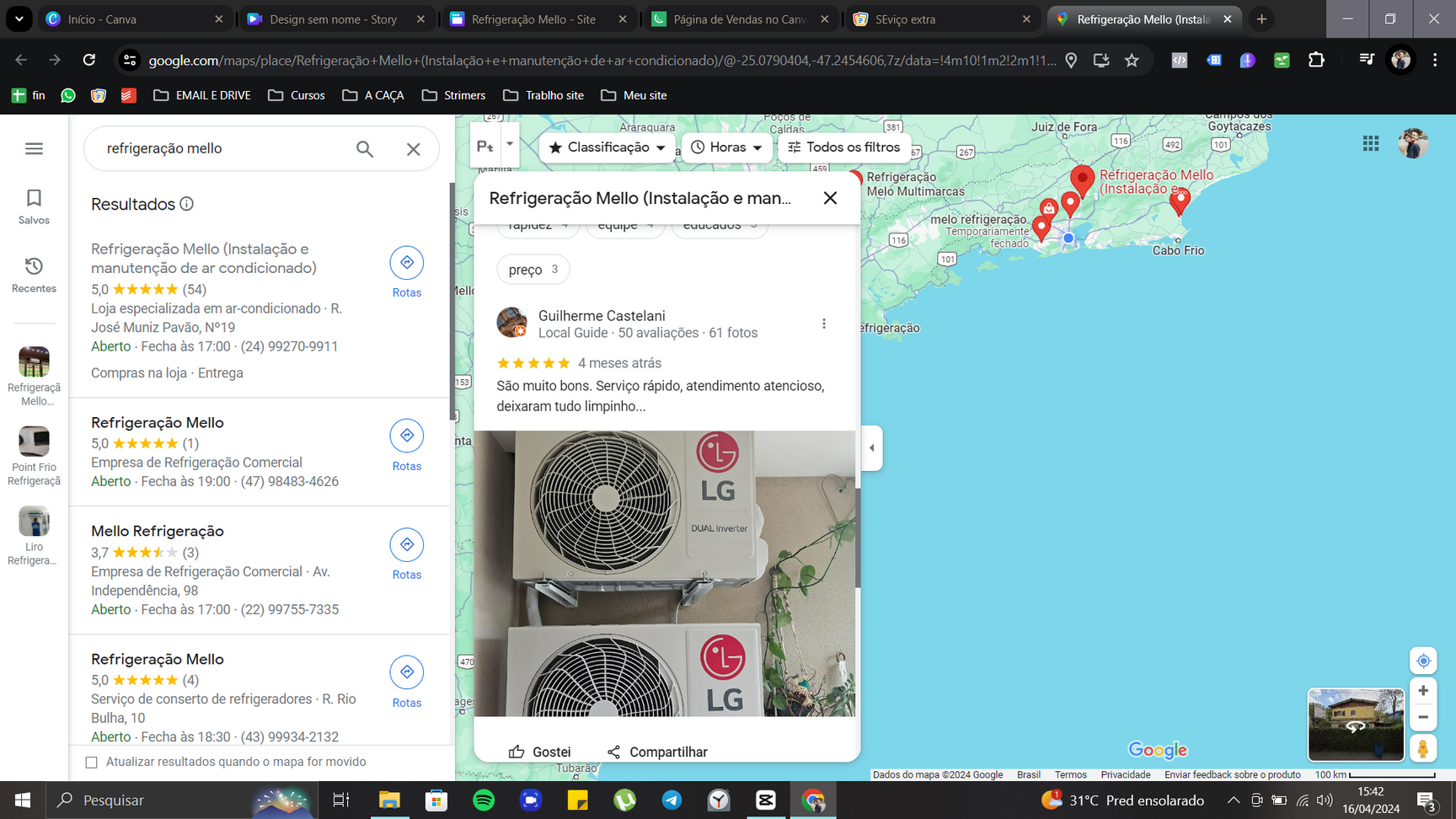Image resolution: width=1456 pixels, height=819 pixels.
Task: Open Windows Start menu
Action: 23,800
